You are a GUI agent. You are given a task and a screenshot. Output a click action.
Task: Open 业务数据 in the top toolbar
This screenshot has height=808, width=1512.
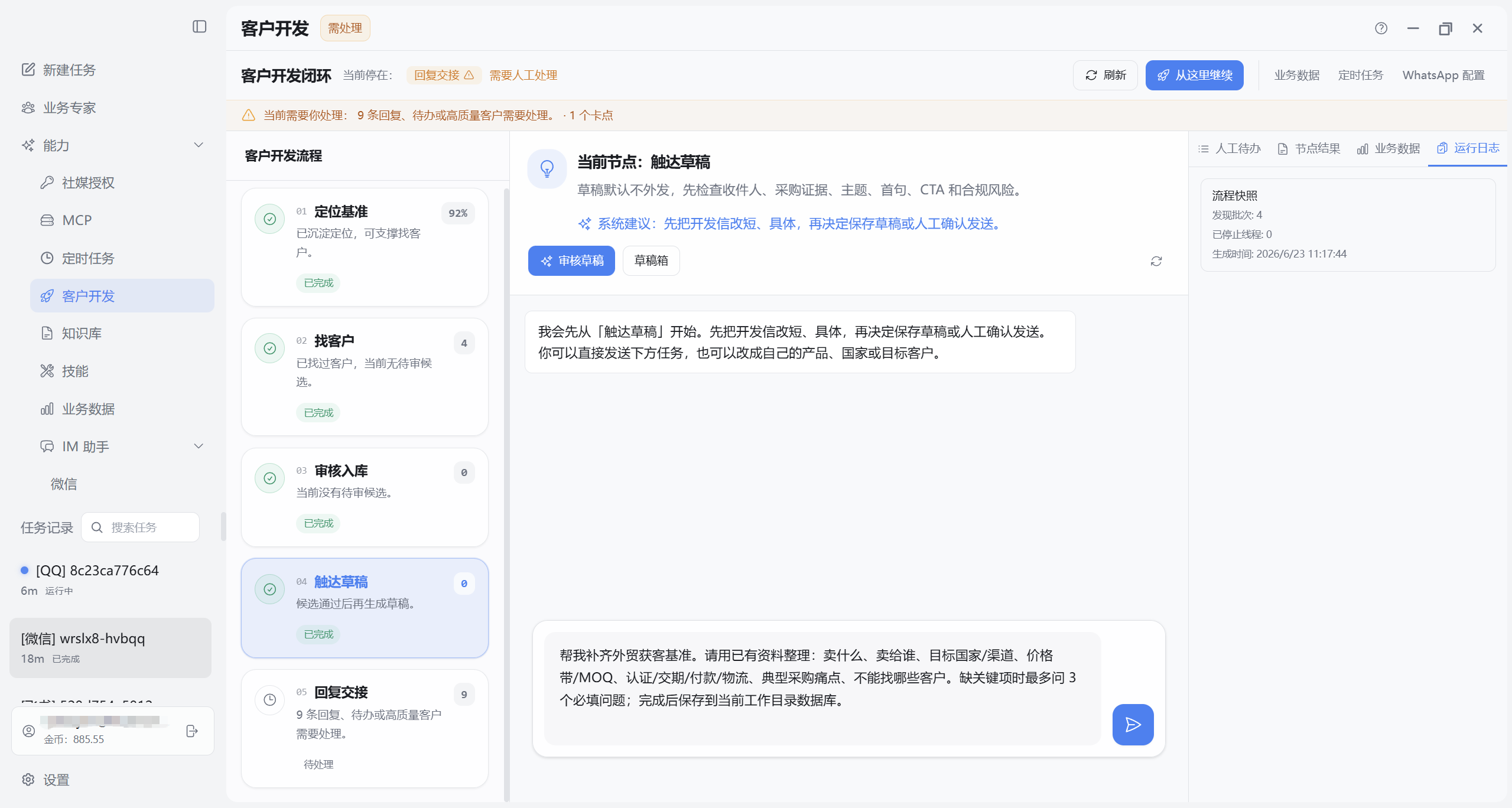(1296, 75)
